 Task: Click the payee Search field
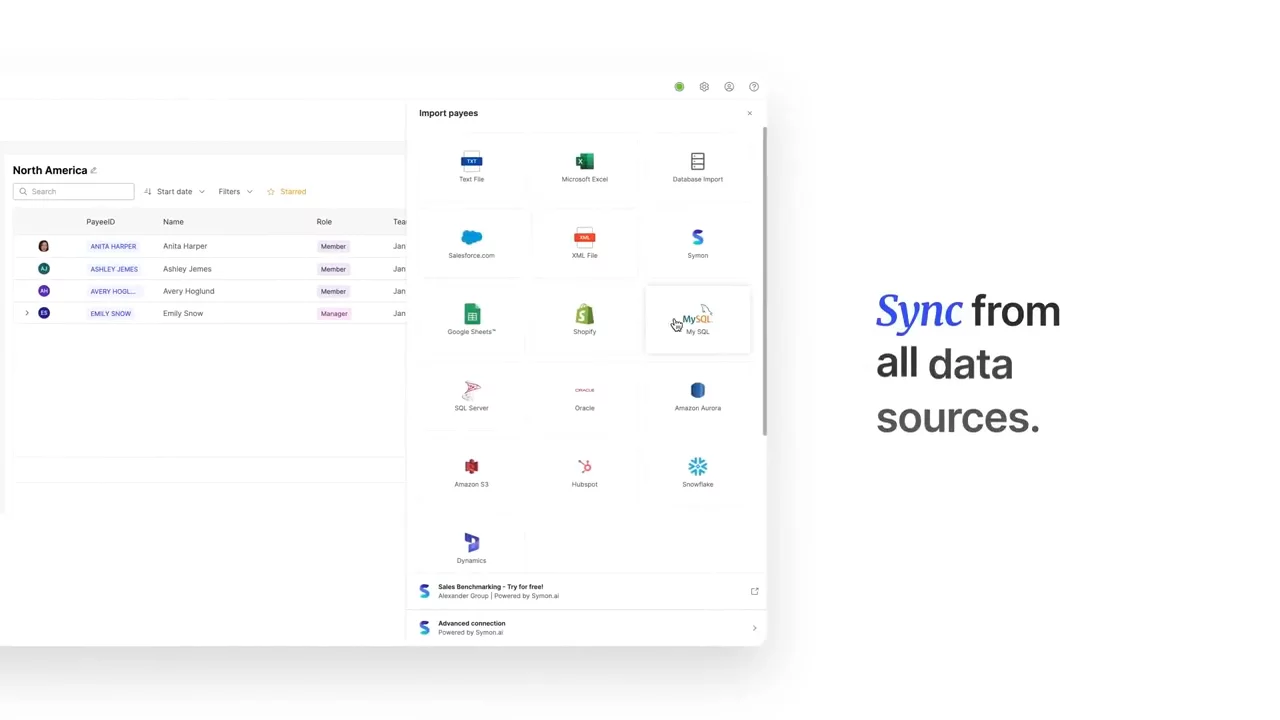tap(74, 192)
